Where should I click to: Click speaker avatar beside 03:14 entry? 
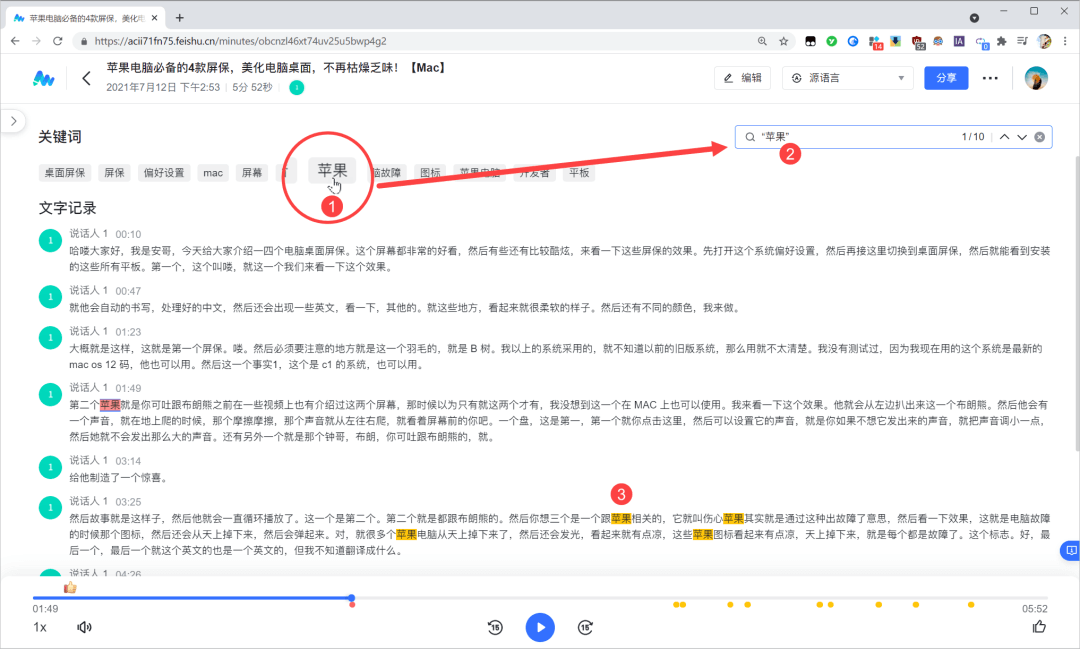(x=50, y=467)
